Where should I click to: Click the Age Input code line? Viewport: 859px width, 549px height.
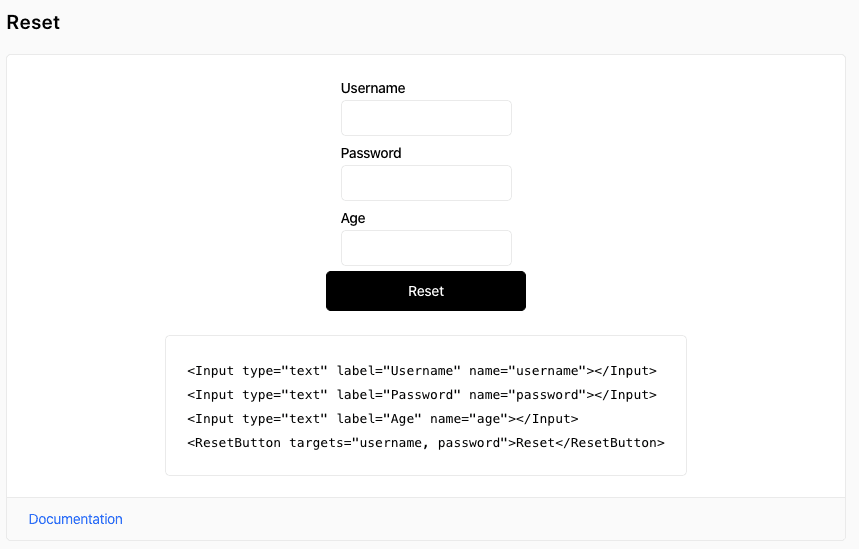tap(382, 419)
